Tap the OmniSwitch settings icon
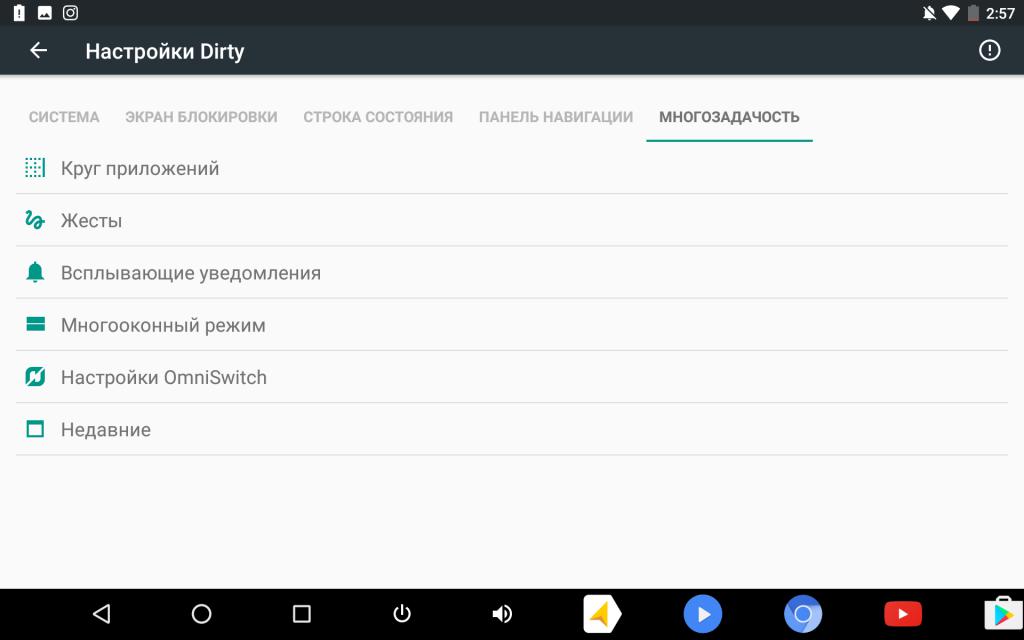1024x640 pixels. pyautogui.click(x=35, y=377)
